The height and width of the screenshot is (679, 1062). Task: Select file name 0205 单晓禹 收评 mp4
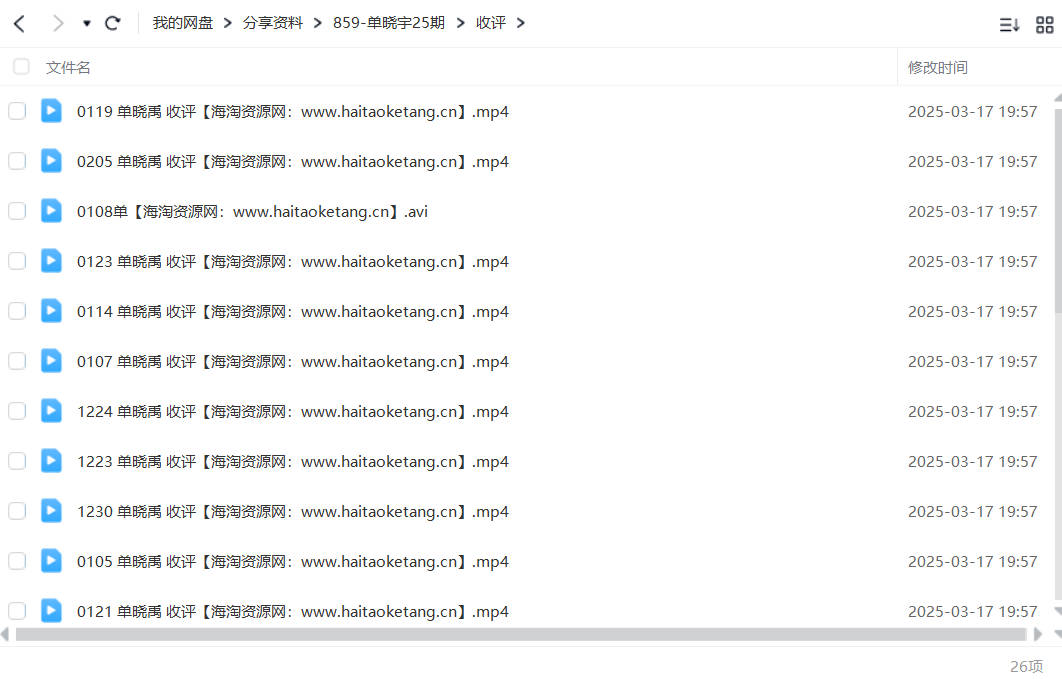293,162
